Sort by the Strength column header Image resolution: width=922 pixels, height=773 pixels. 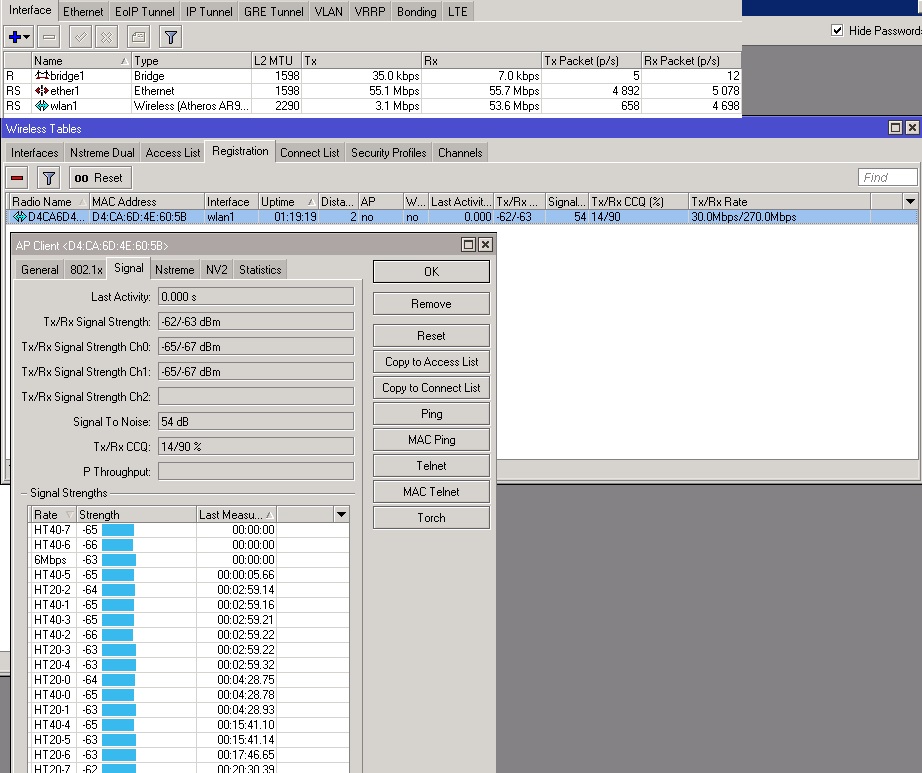point(136,515)
